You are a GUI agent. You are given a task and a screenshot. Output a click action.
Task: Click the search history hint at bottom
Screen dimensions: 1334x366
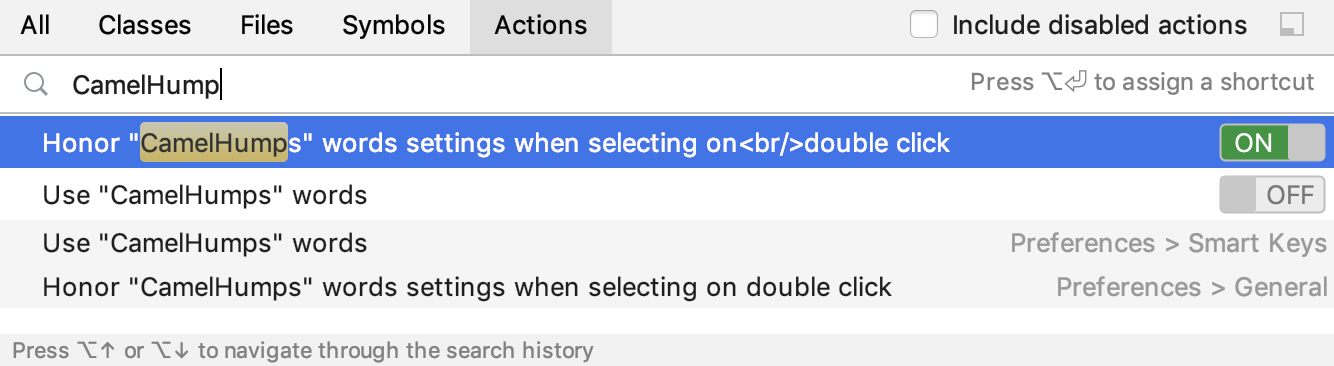click(x=303, y=351)
